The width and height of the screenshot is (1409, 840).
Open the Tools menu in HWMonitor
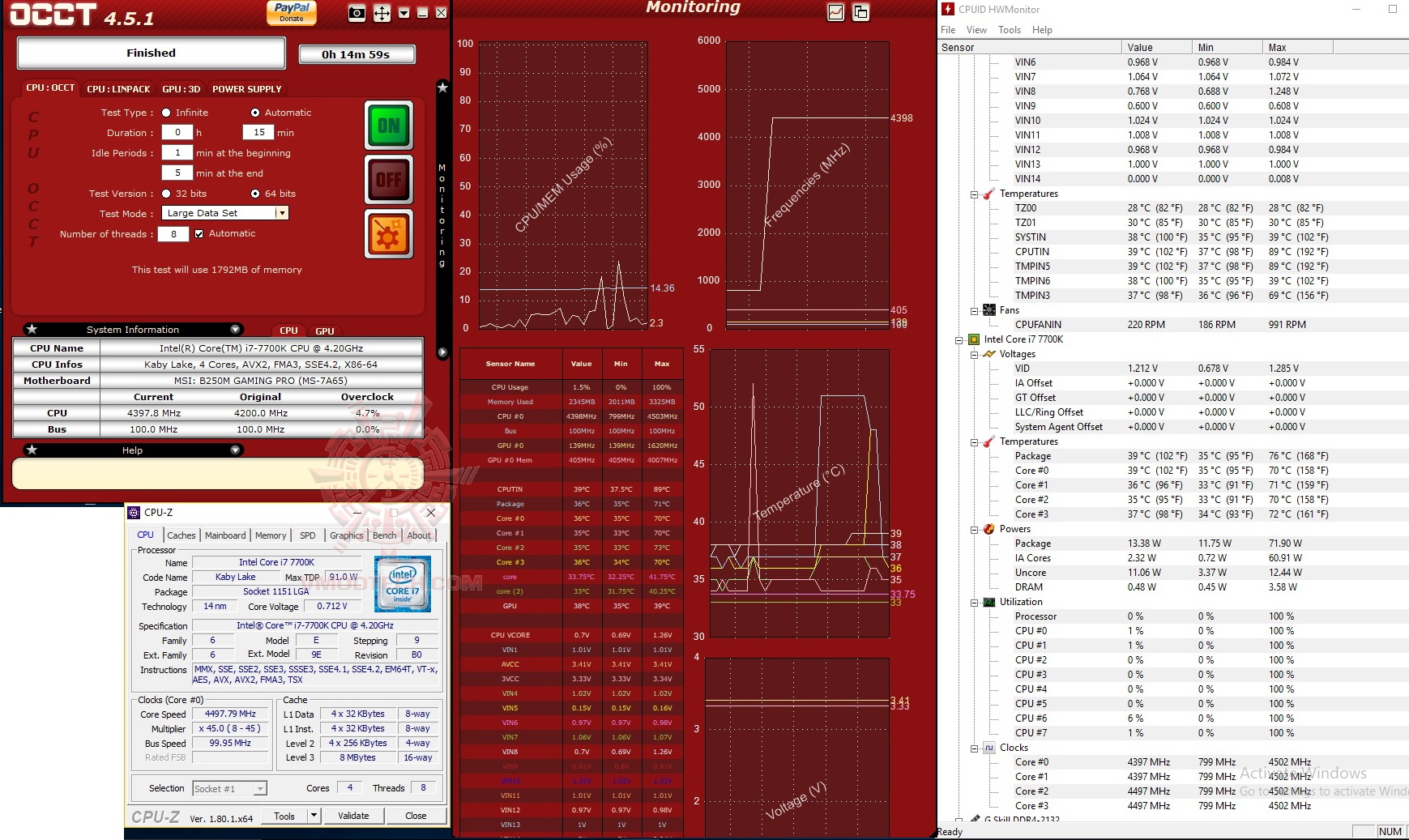pyautogui.click(x=1010, y=30)
